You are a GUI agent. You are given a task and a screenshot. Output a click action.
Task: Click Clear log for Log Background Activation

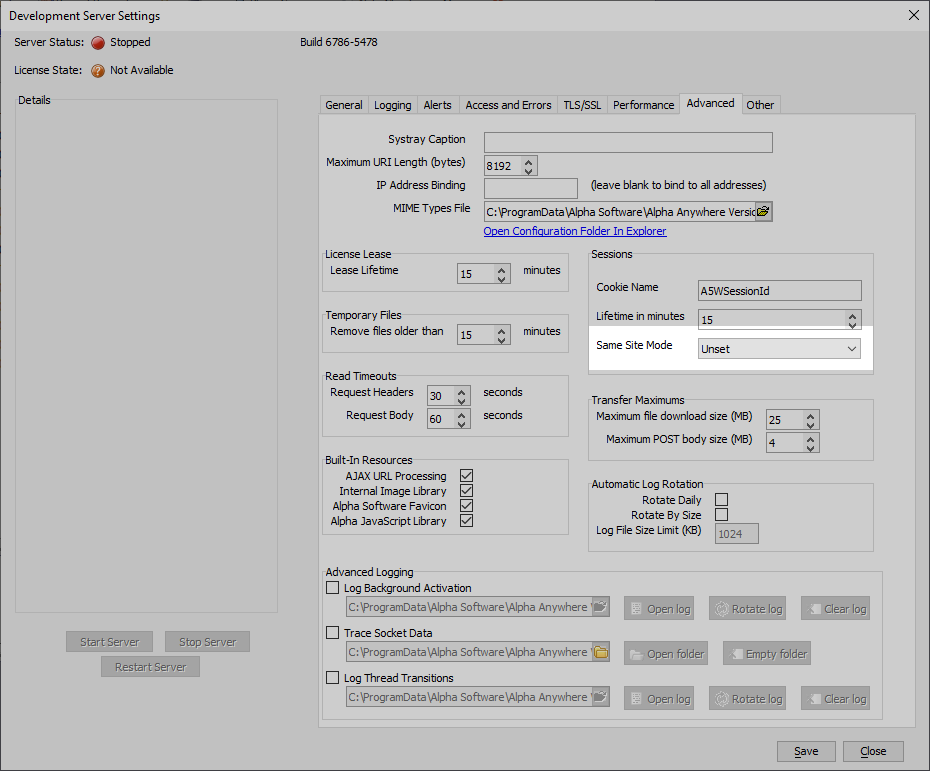(x=836, y=608)
